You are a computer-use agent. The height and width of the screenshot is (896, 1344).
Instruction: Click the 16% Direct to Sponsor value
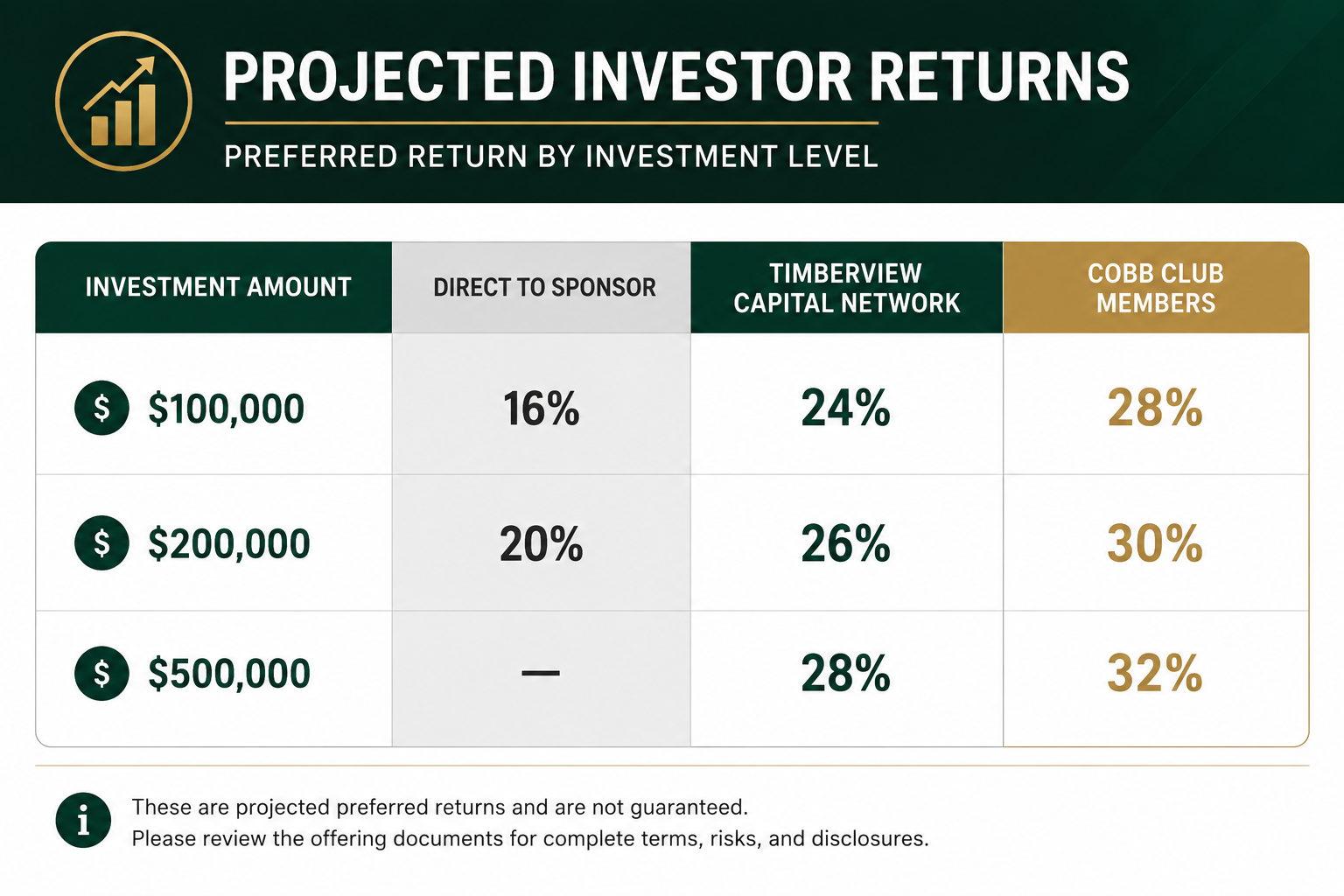[541, 409]
